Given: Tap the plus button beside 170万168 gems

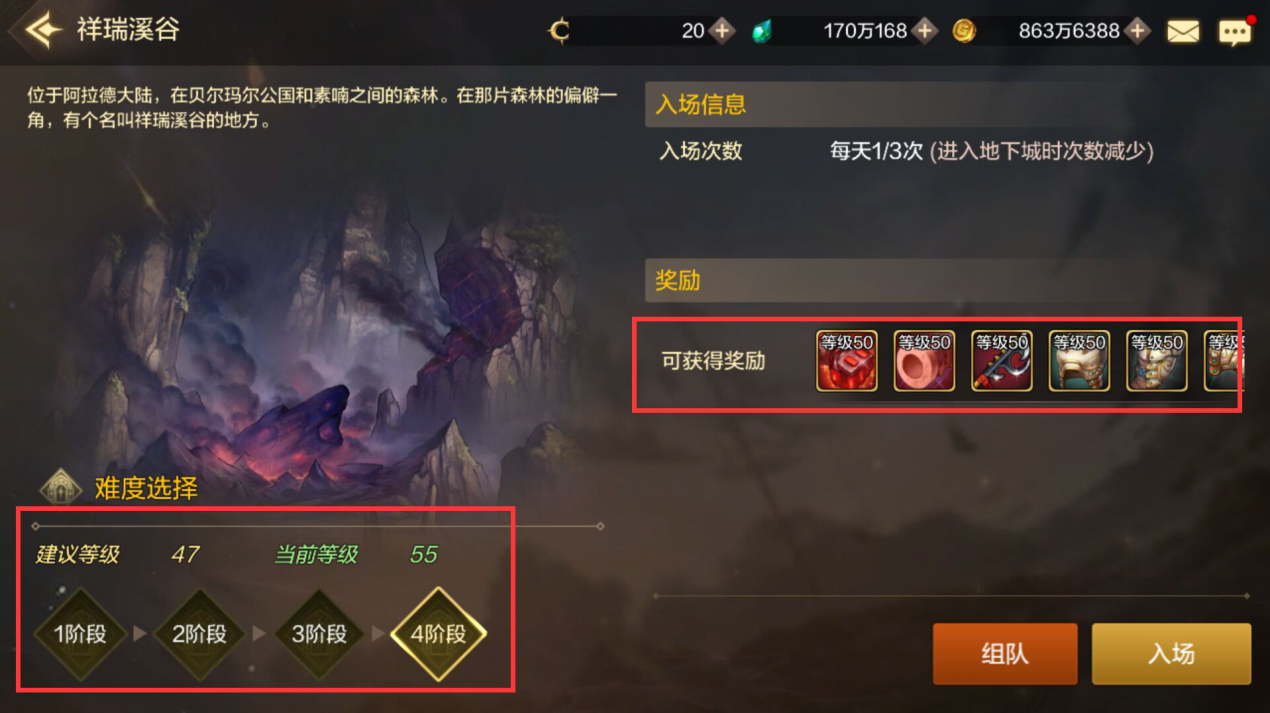Looking at the screenshot, I should 925,31.
